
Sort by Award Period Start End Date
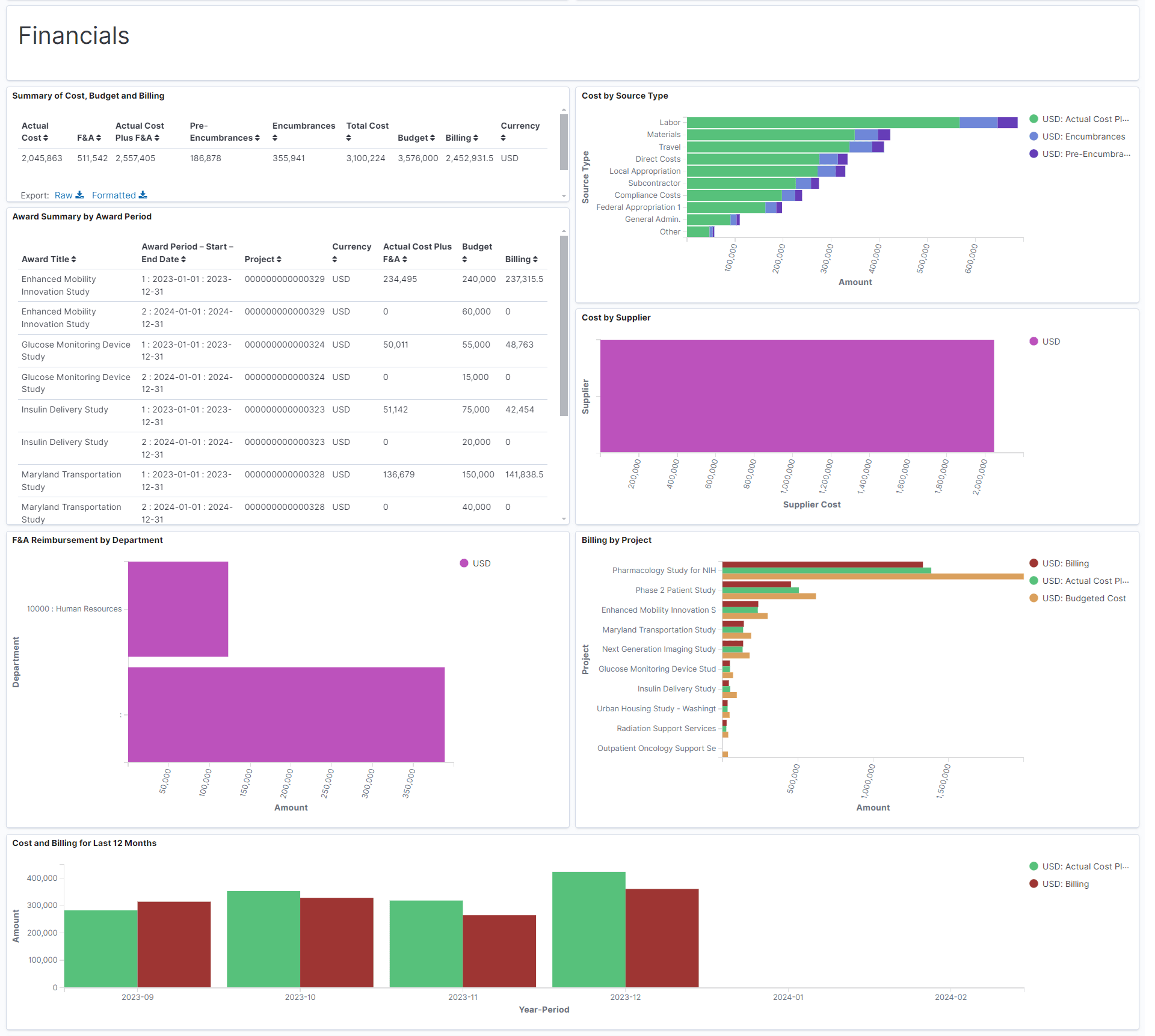click(x=183, y=260)
